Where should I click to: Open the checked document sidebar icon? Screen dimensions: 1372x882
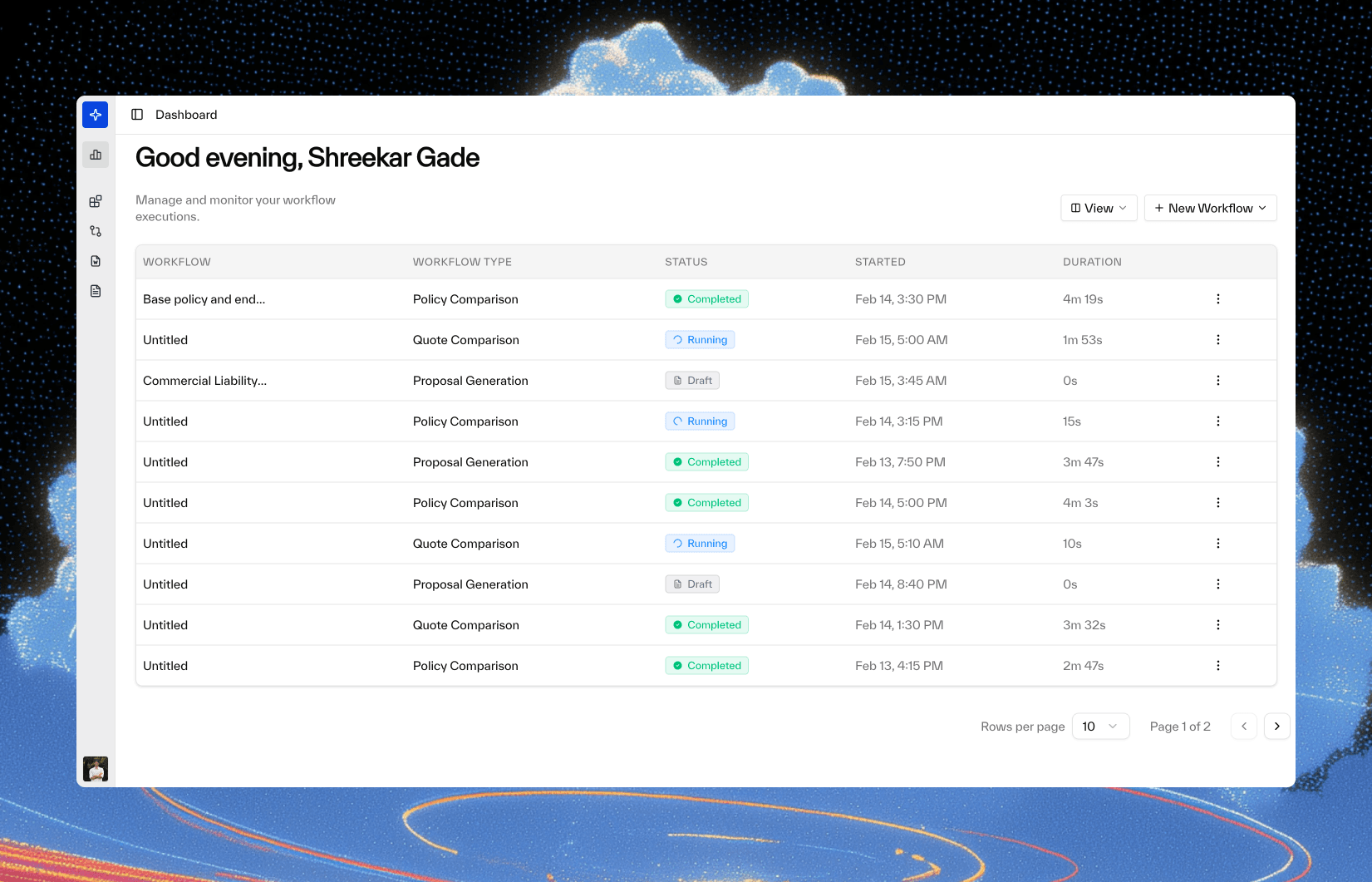point(96,261)
